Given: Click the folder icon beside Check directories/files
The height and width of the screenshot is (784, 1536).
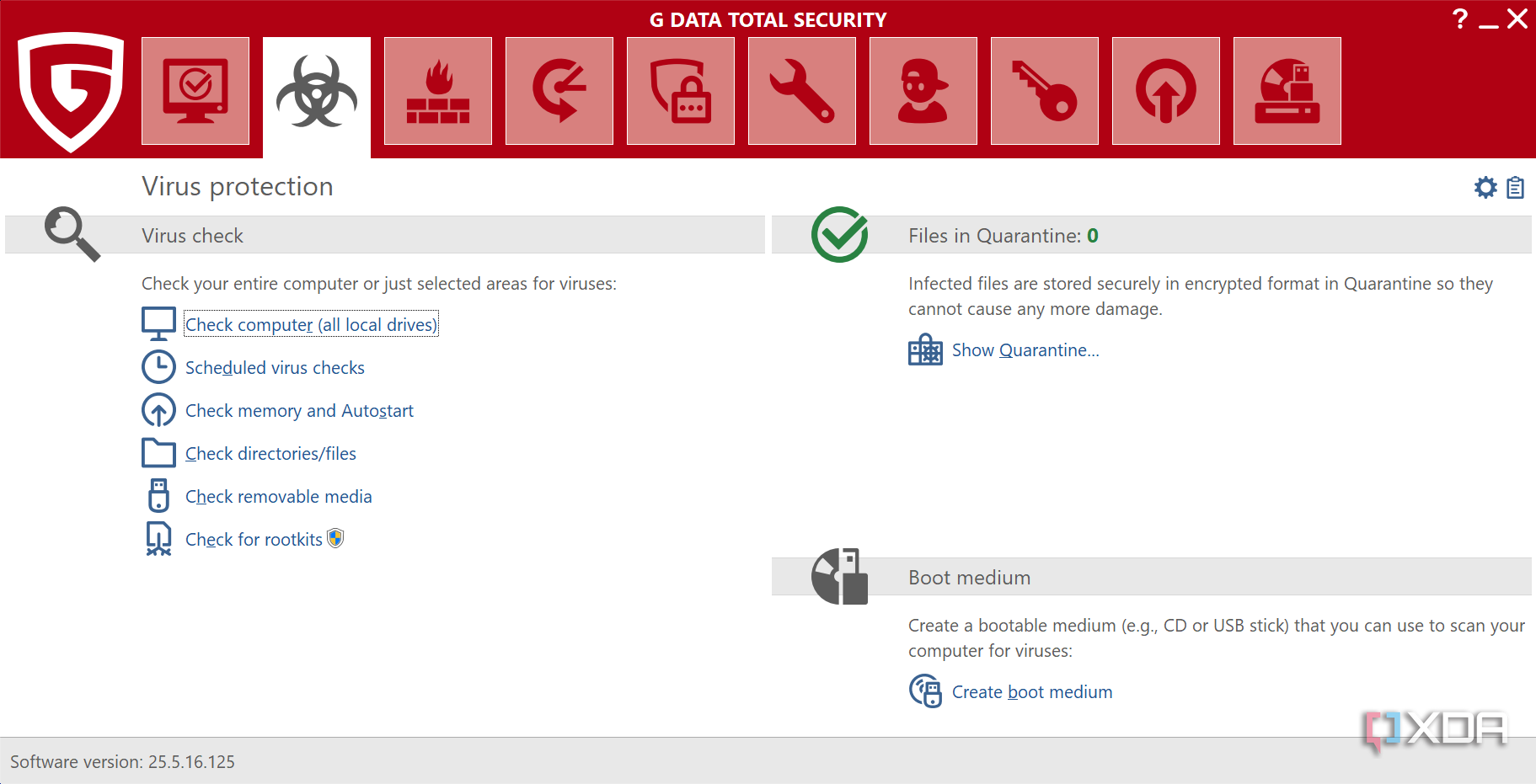Looking at the screenshot, I should (x=158, y=453).
